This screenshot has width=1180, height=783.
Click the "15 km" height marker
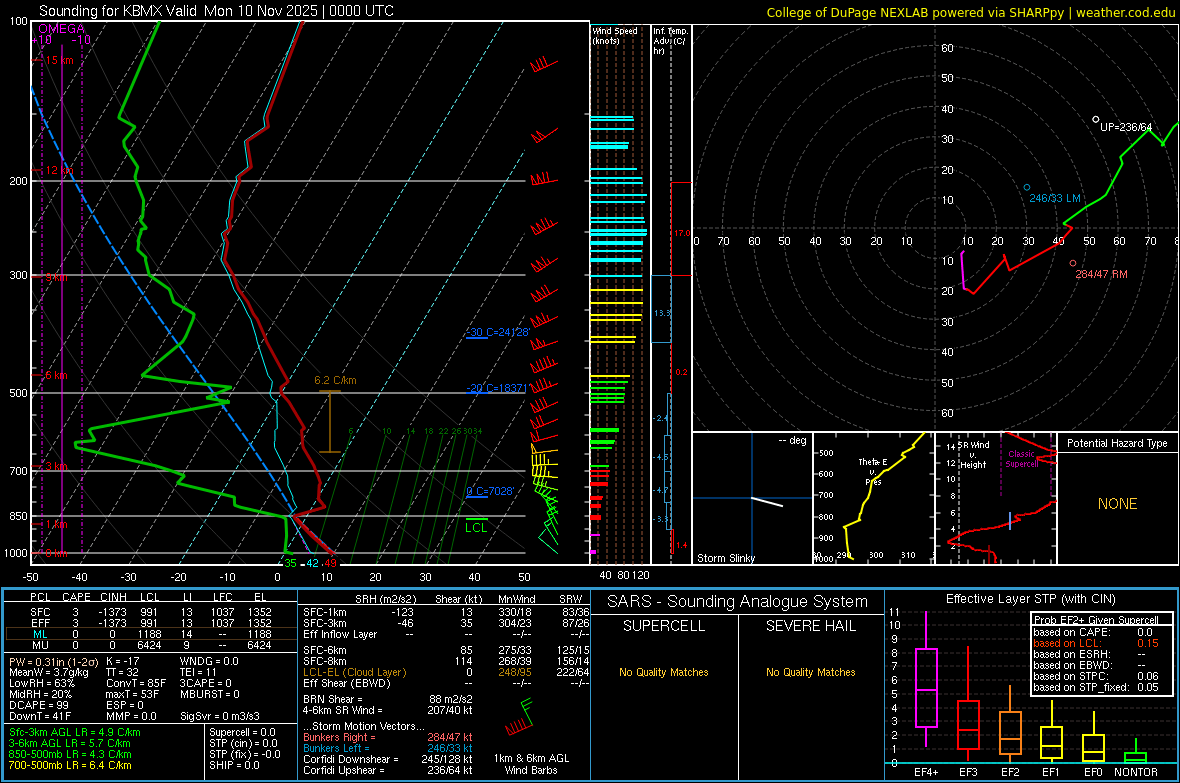click(x=59, y=60)
